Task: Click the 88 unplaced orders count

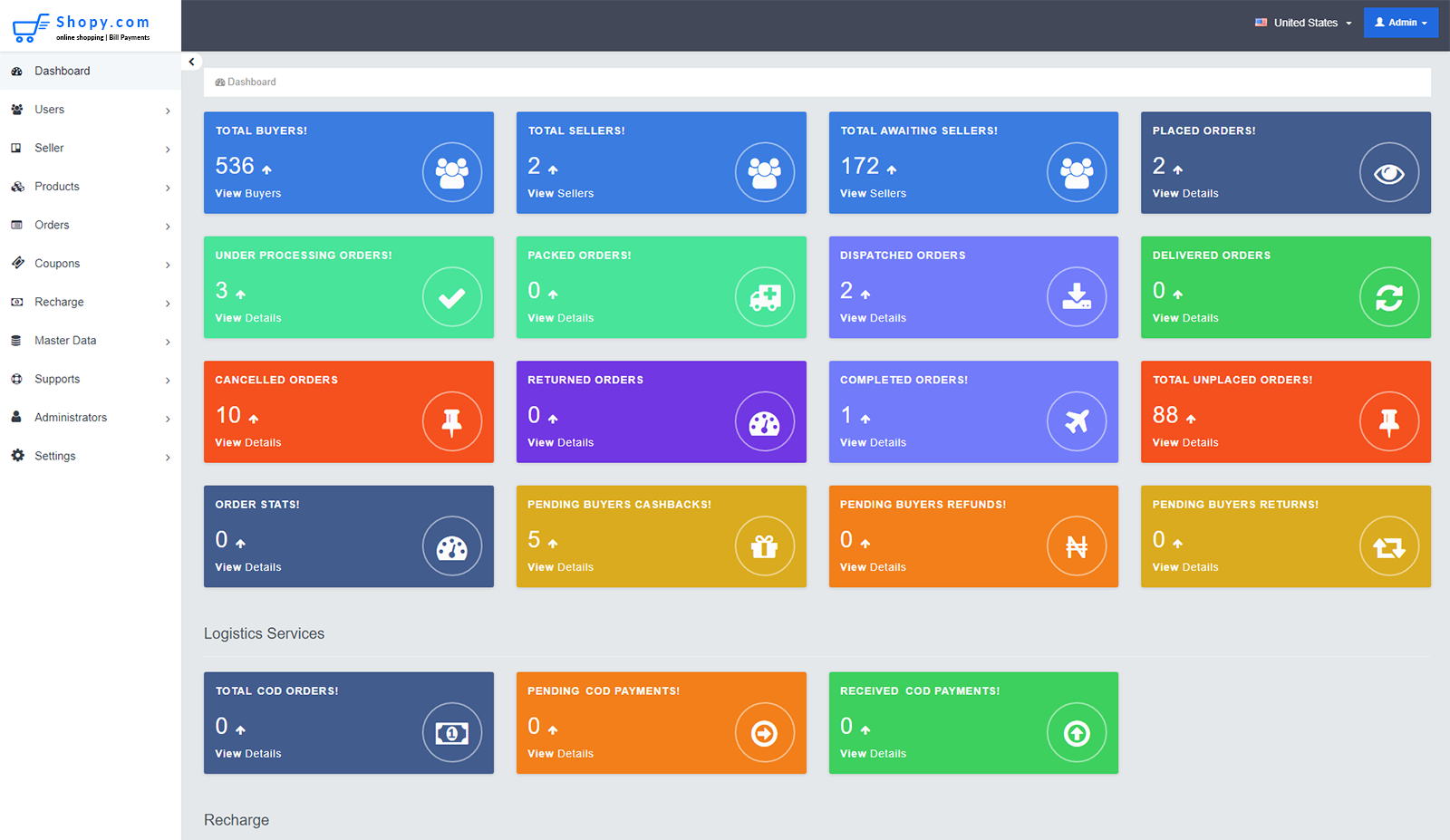Action: tap(1165, 415)
